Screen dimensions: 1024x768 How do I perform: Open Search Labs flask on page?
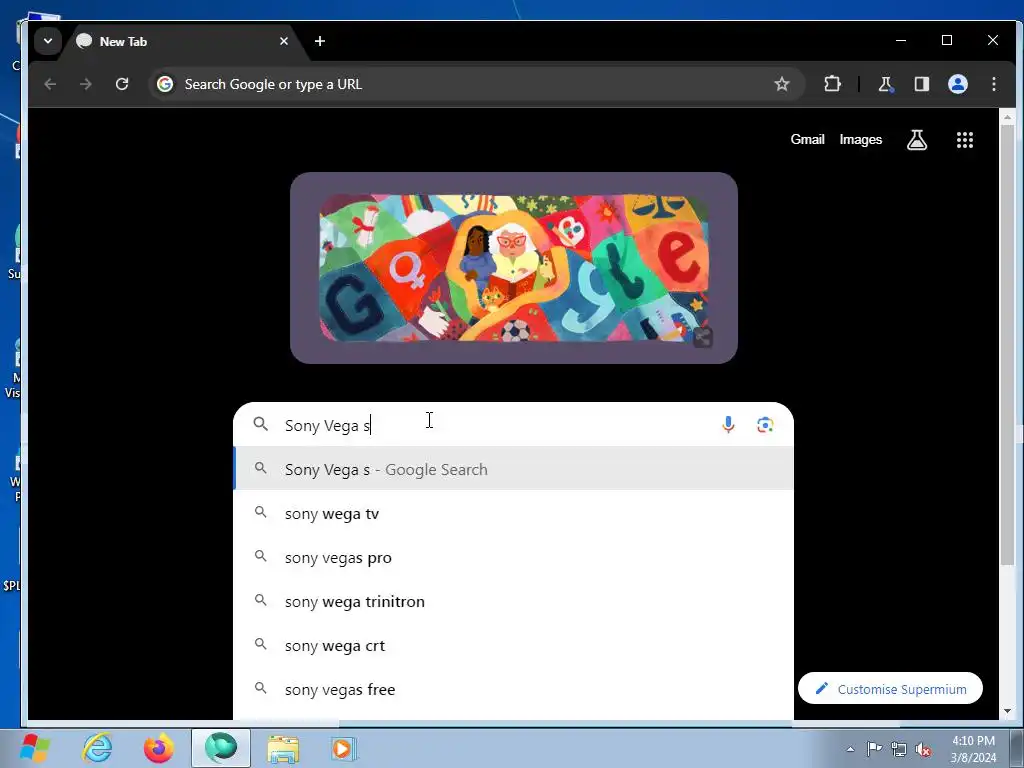pyautogui.click(x=917, y=140)
